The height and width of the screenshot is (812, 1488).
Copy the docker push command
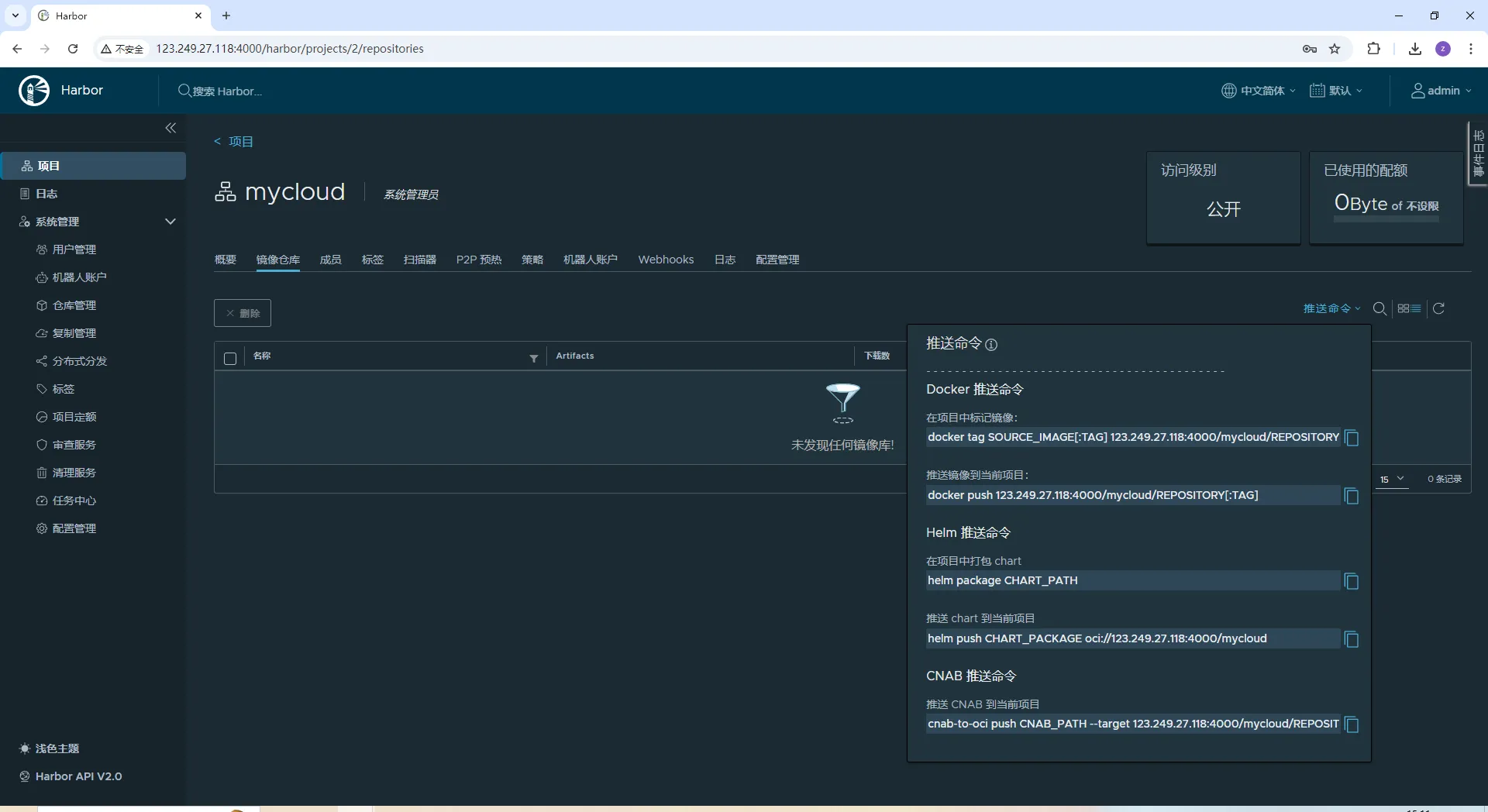pos(1352,496)
